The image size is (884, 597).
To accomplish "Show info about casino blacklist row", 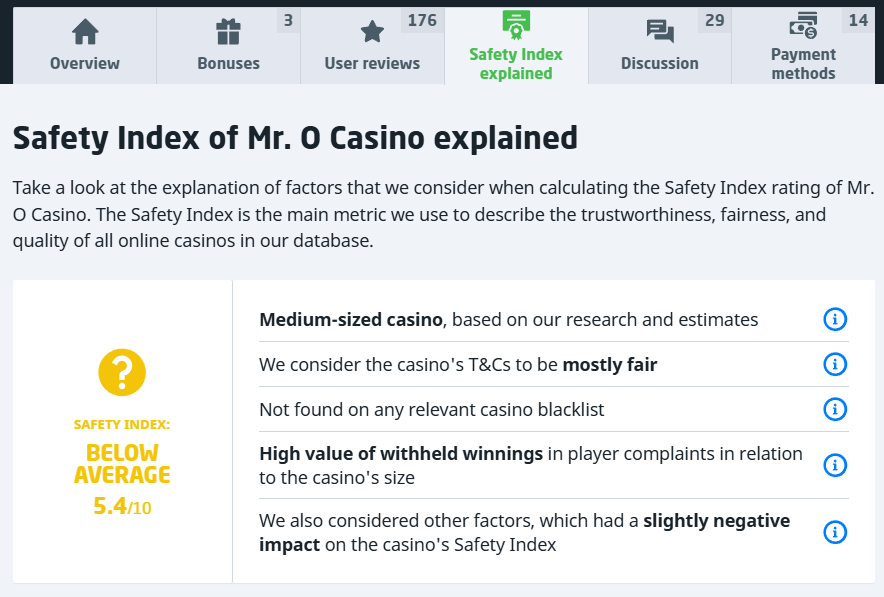I will [834, 409].
